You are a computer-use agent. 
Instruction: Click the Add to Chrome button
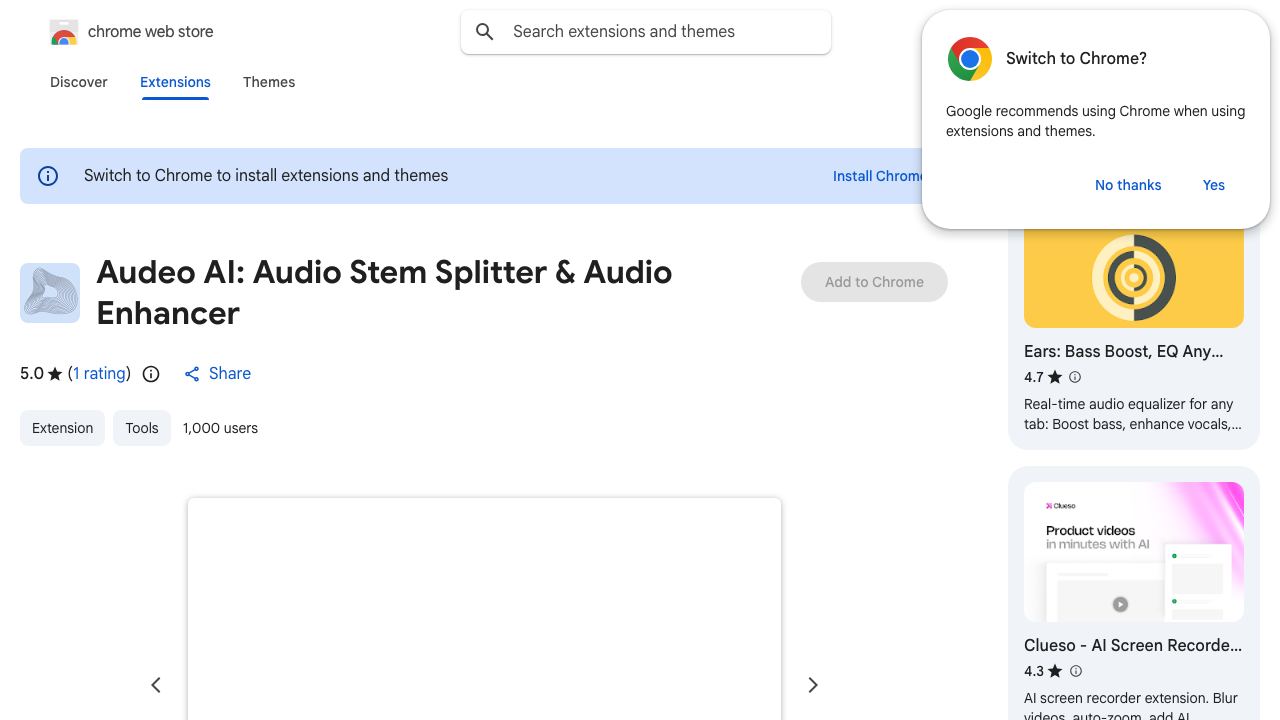pos(874,282)
